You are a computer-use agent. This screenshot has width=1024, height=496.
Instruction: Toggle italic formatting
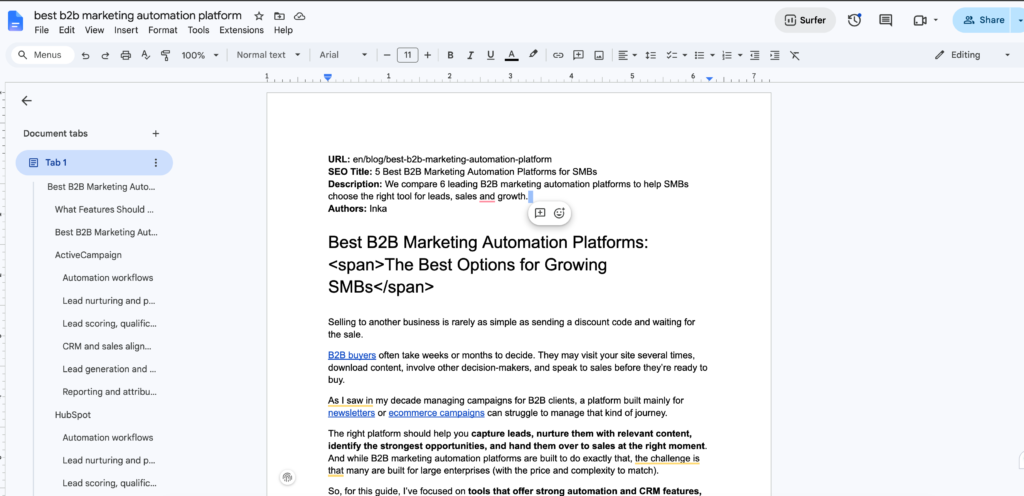470,55
